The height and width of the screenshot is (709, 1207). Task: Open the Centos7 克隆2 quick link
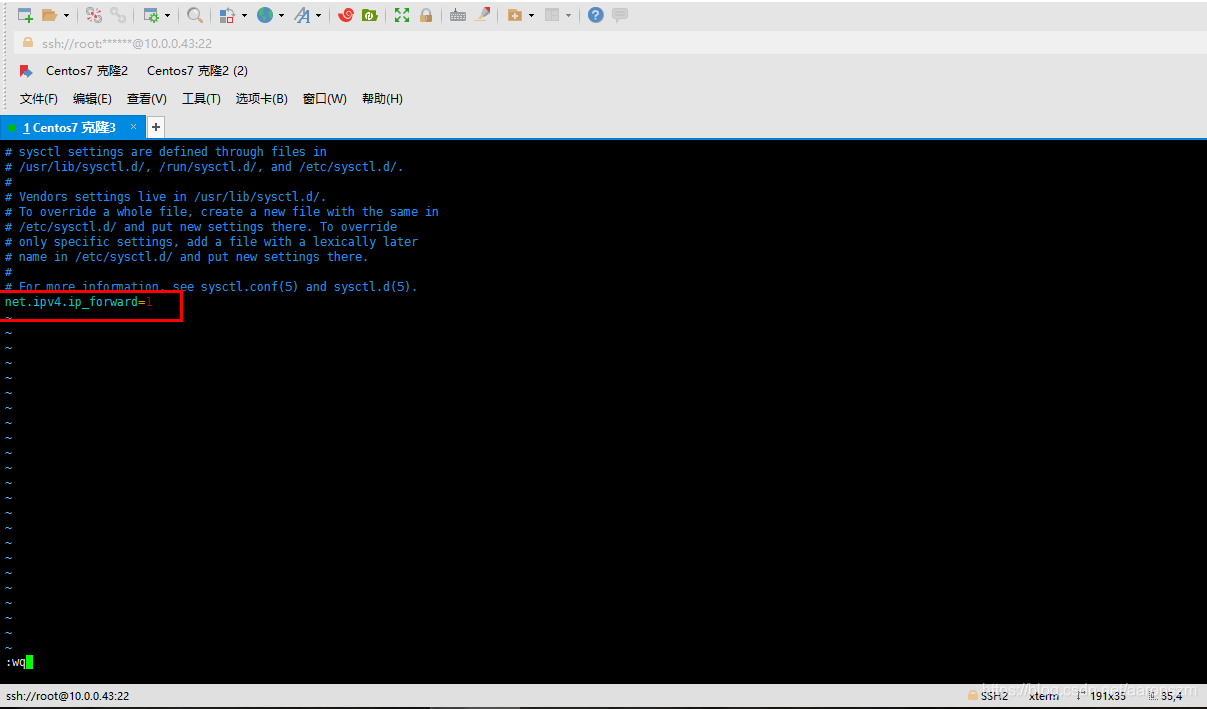pos(87,71)
